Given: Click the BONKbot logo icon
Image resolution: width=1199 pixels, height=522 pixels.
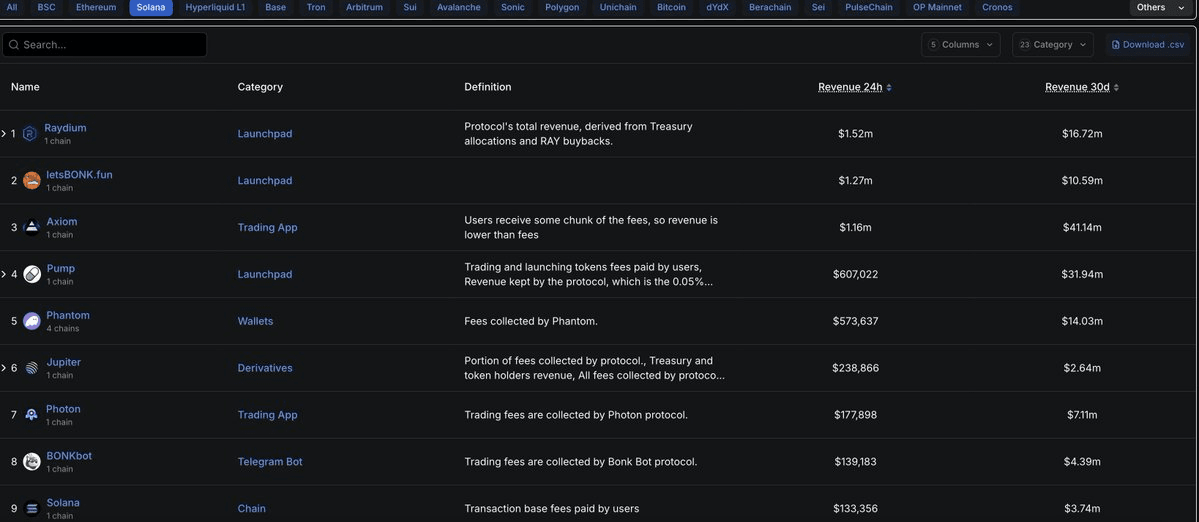Looking at the screenshot, I should pyautogui.click(x=31, y=462).
